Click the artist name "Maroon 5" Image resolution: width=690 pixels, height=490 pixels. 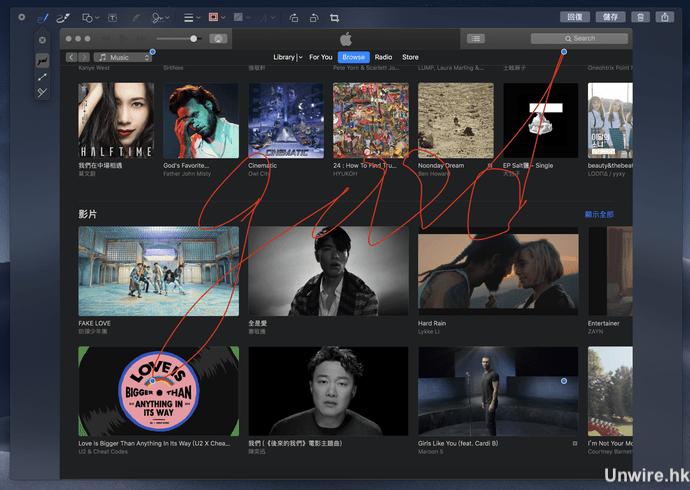coord(430,452)
